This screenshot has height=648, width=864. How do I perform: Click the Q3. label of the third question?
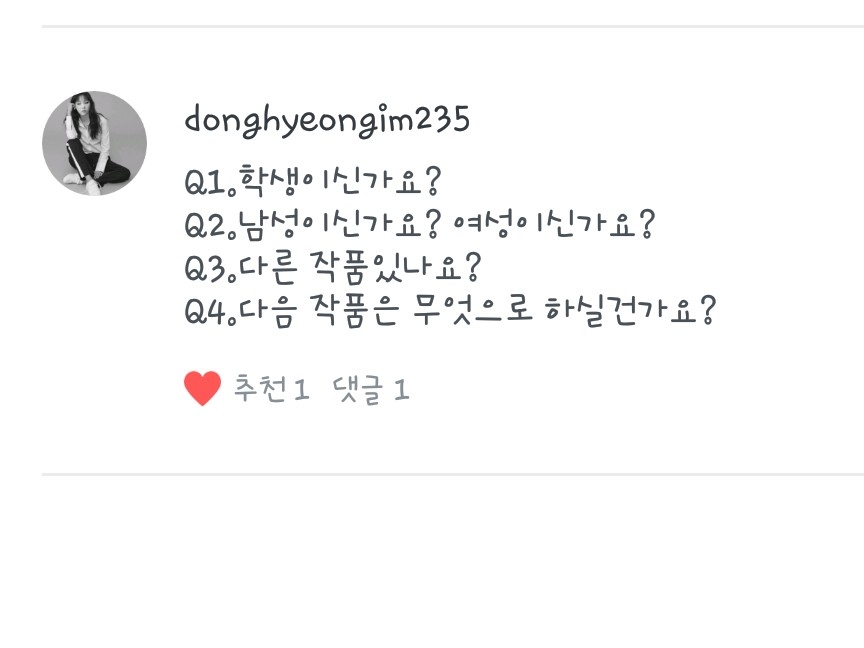point(210,269)
